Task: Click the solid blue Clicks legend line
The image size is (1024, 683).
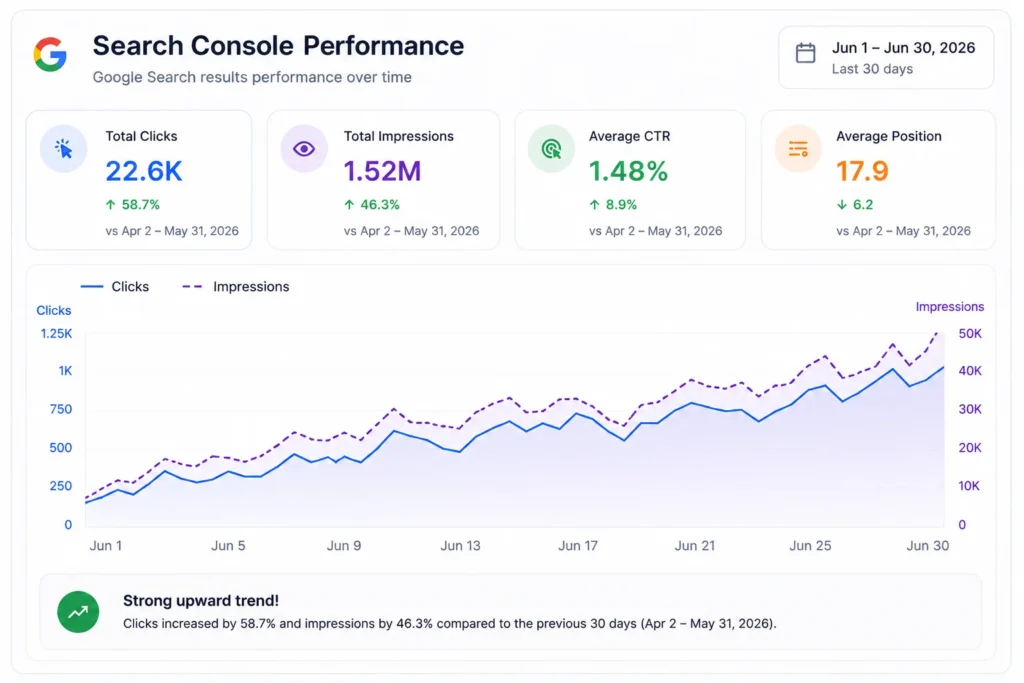Action: [92, 287]
